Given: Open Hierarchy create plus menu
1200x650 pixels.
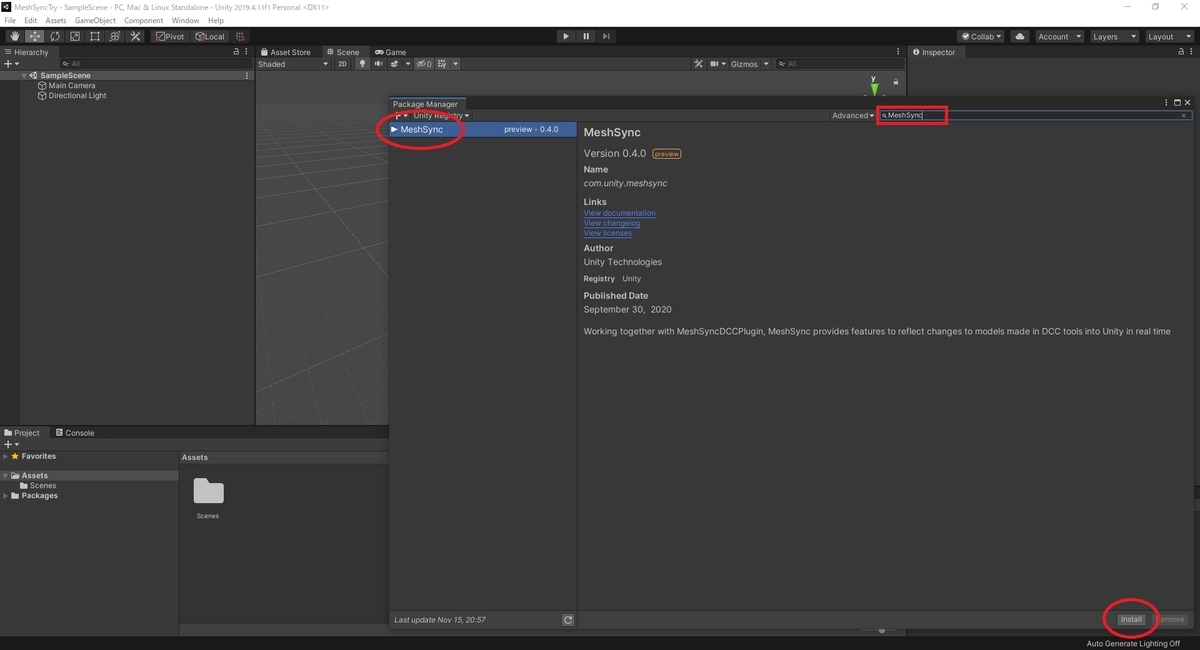Looking at the screenshot, I should click(x=11, y=64).
